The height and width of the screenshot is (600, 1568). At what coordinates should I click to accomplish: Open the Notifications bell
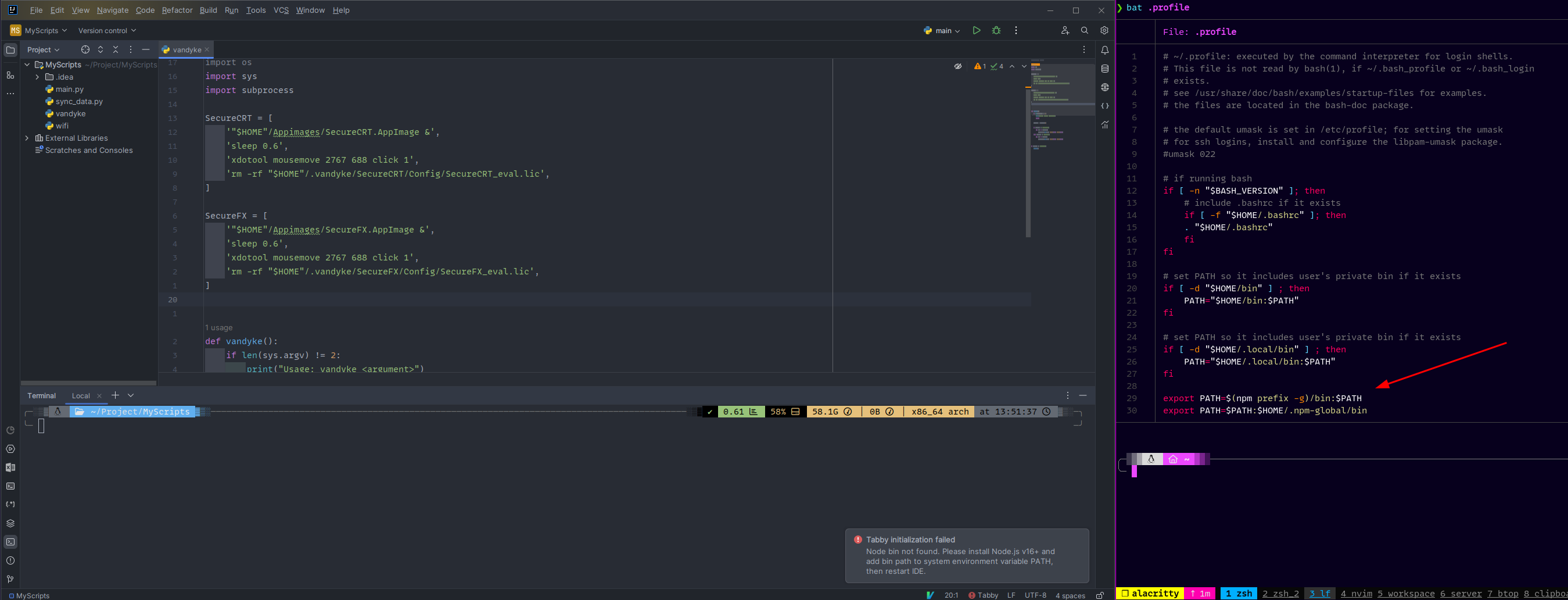1104,51
